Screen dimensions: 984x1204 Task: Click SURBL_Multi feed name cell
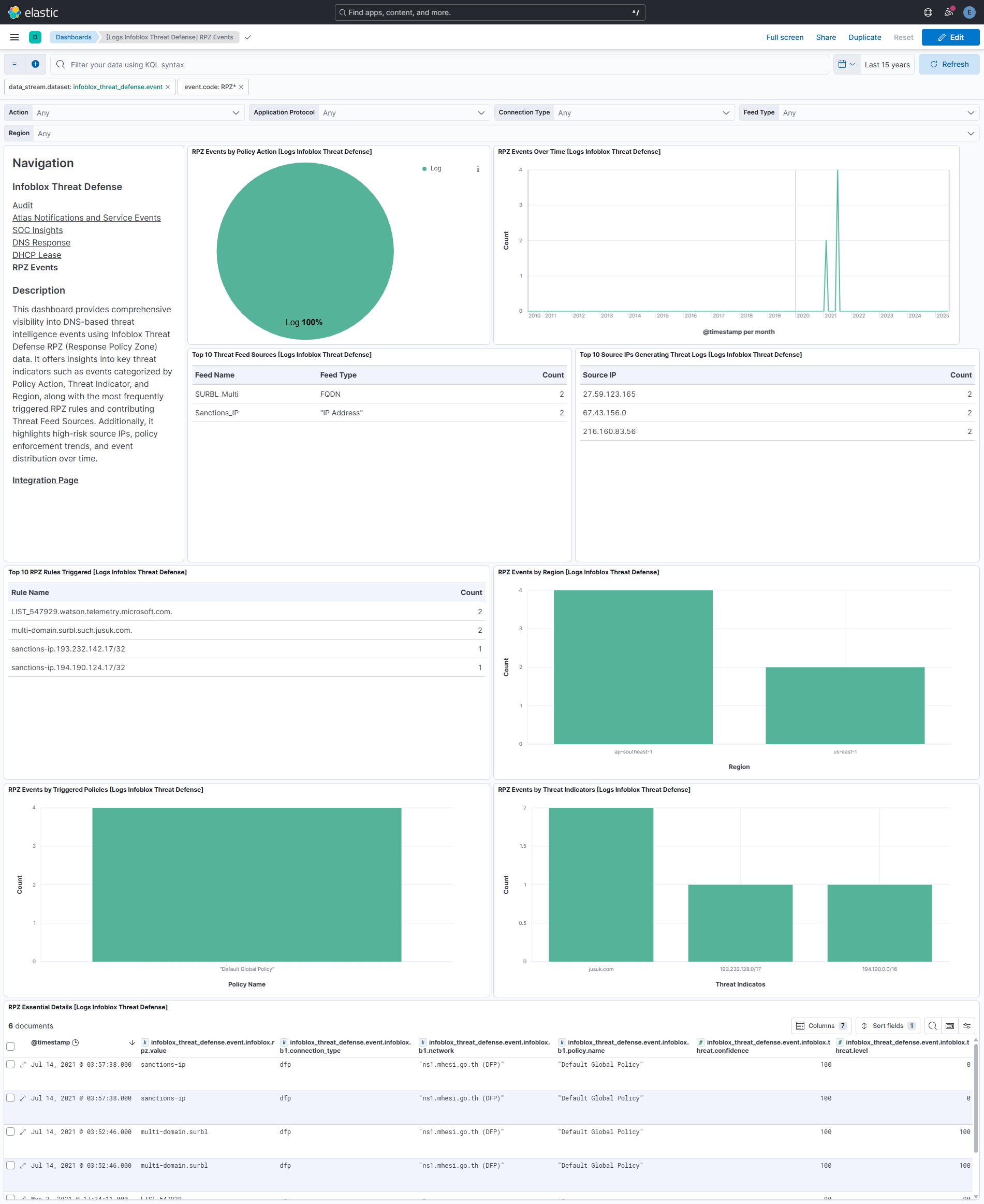[x=216, y=394]
